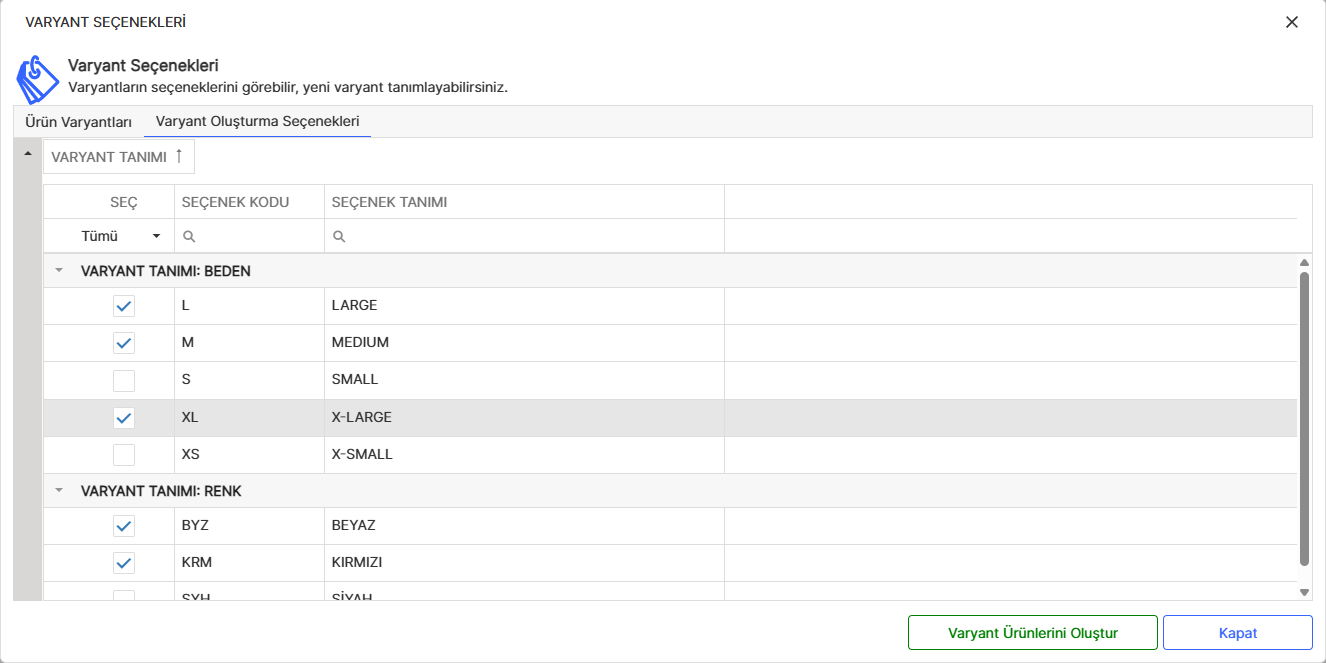Switch to Ürün Varyantları tab

78,122
